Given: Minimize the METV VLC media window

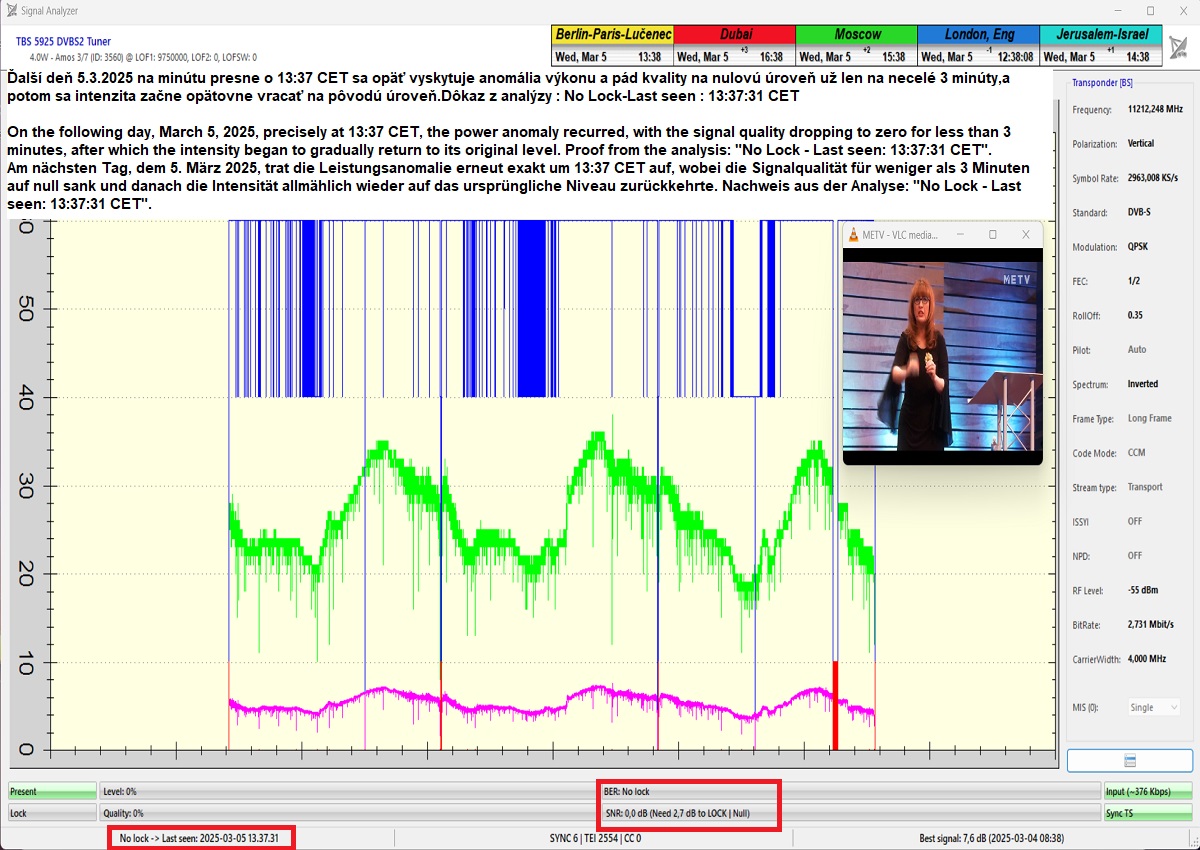Looking at the screenshot, I should point(959,235).
